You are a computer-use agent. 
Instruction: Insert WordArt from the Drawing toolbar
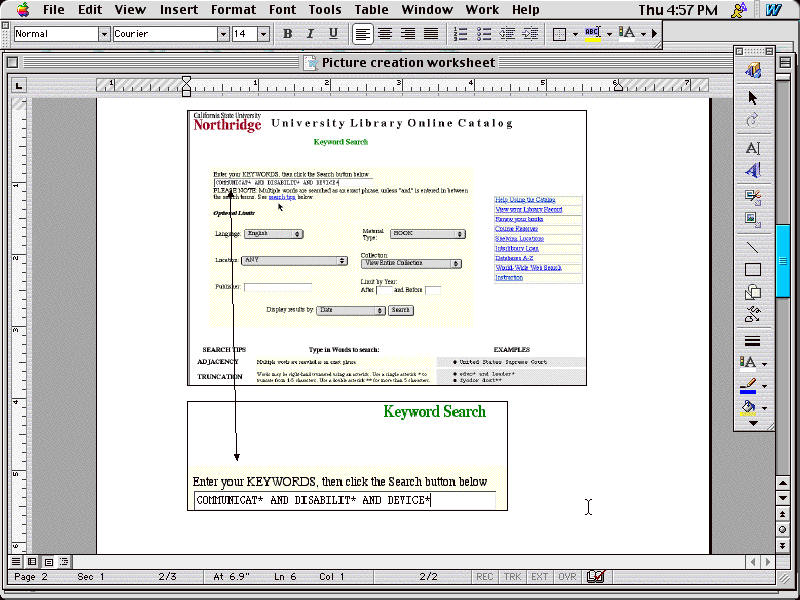tap(753, 170)
